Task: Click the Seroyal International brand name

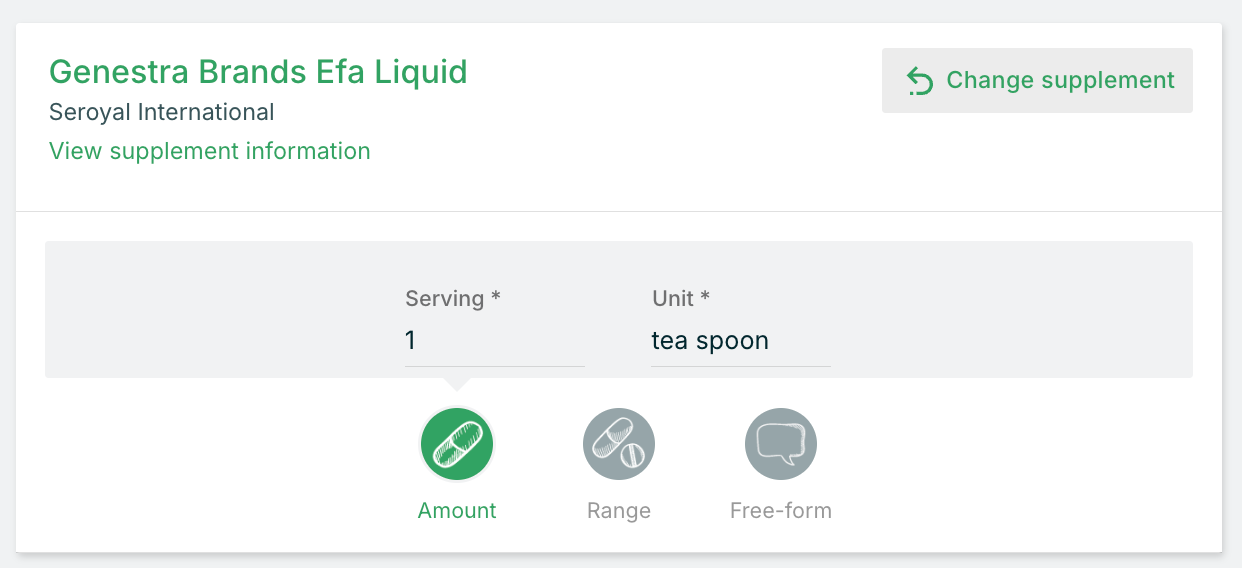Action: pos(162,112)
